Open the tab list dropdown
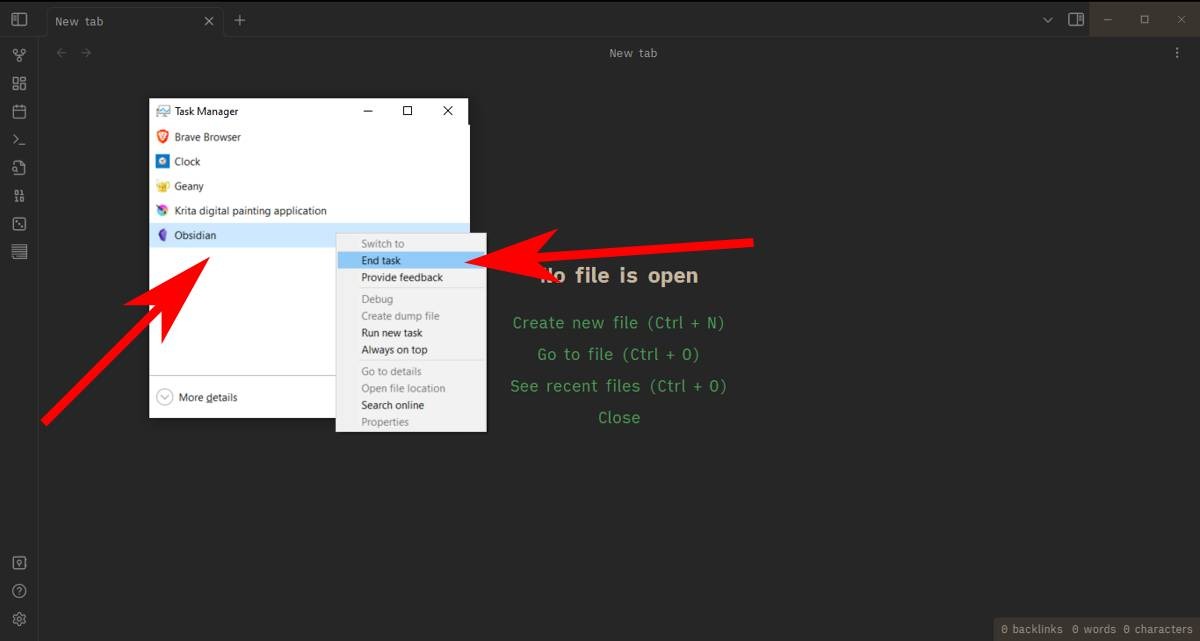 tap(1047, 19)
